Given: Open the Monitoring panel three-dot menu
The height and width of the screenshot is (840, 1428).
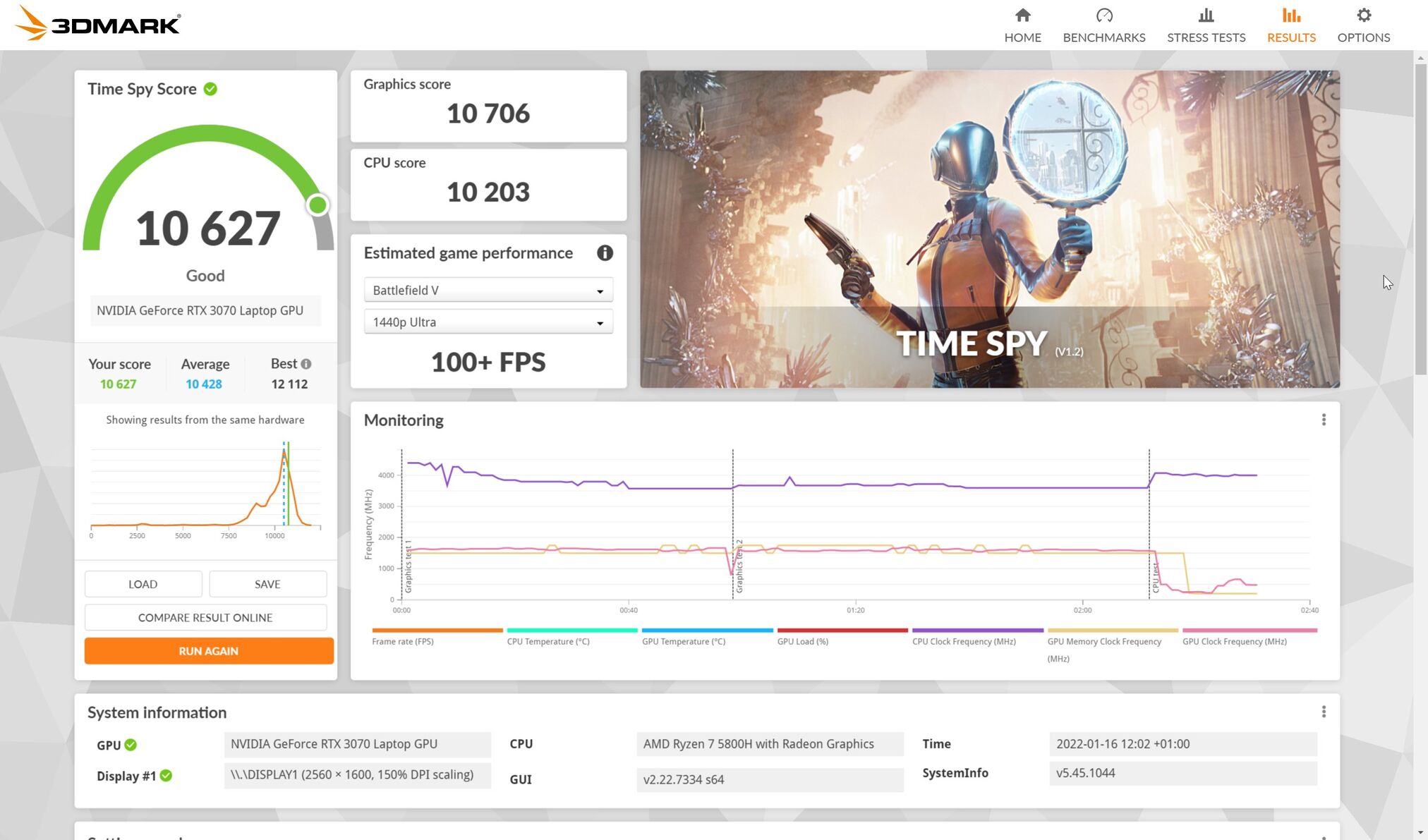Looking at the screenshot, I should click(x=1324, y=420).
